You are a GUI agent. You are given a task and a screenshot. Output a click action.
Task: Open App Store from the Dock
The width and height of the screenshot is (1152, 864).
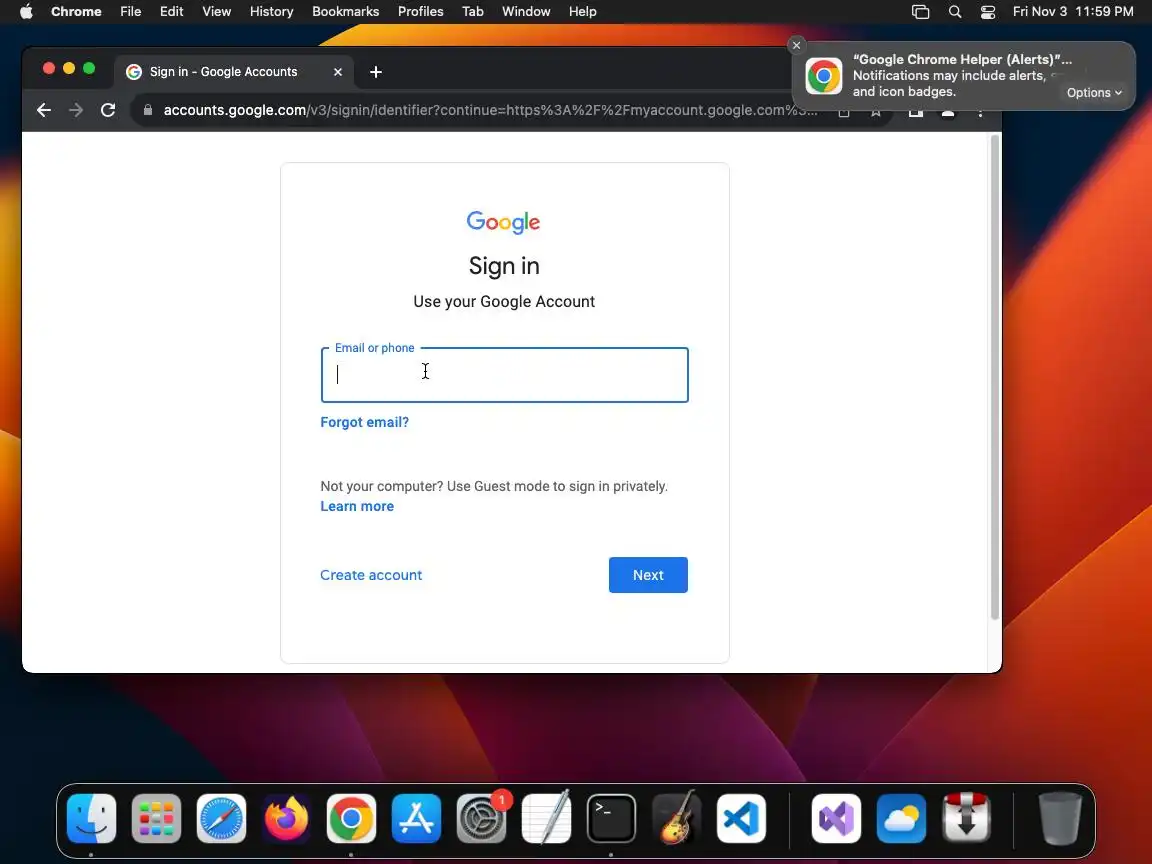417,818
